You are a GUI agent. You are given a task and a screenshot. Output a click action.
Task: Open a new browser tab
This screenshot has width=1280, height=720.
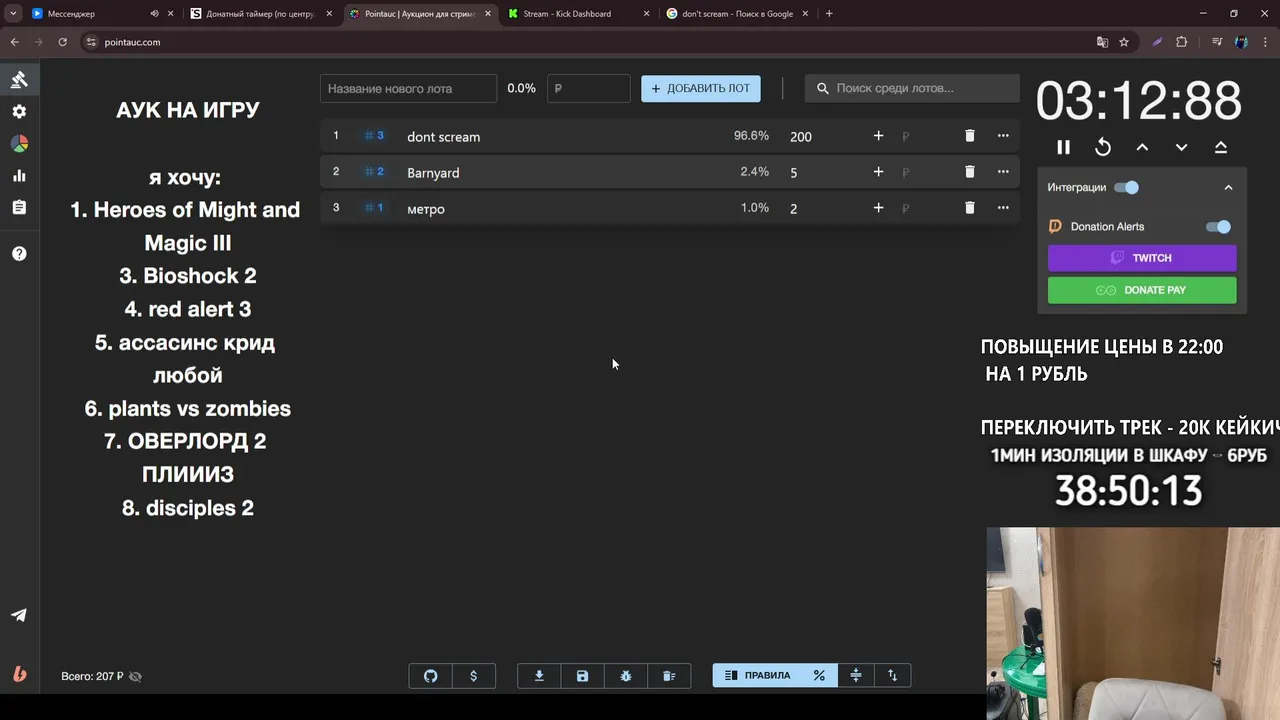[829, 14]
